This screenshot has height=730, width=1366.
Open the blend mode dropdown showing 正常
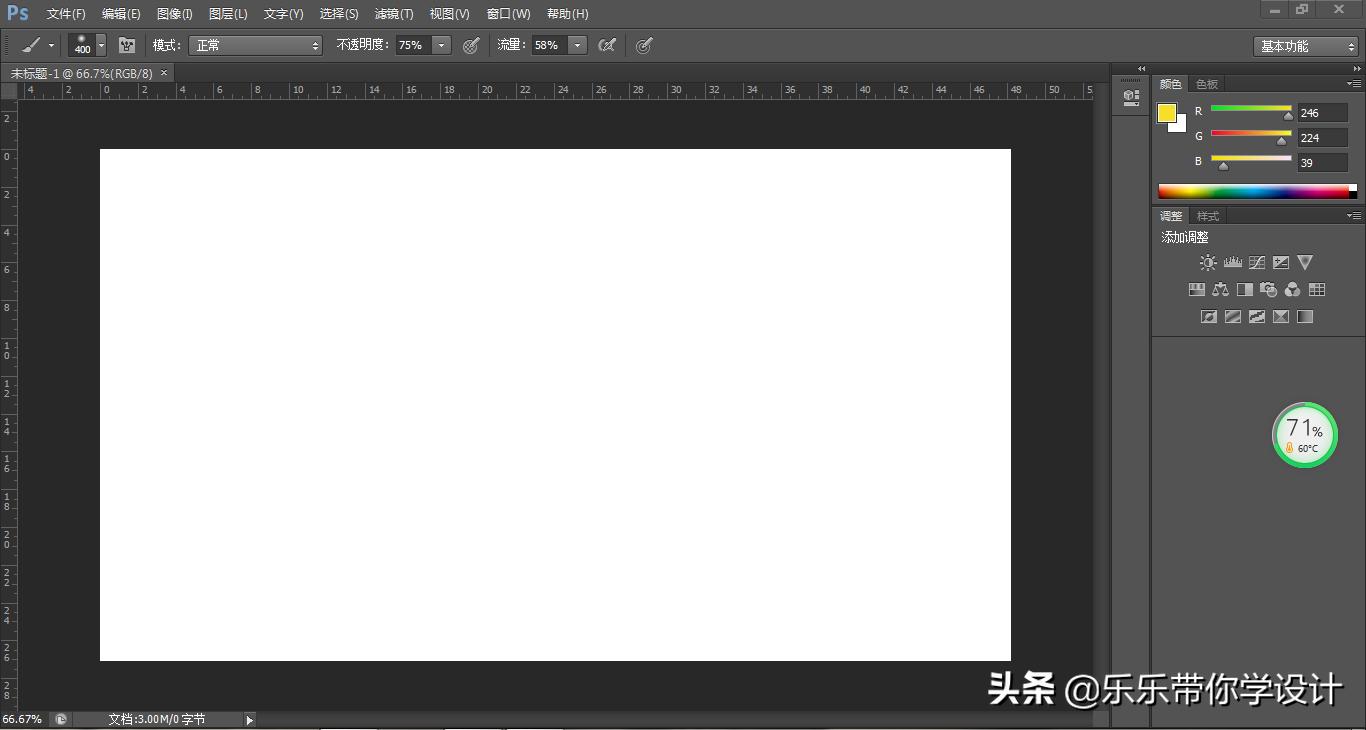pos(257,45)
